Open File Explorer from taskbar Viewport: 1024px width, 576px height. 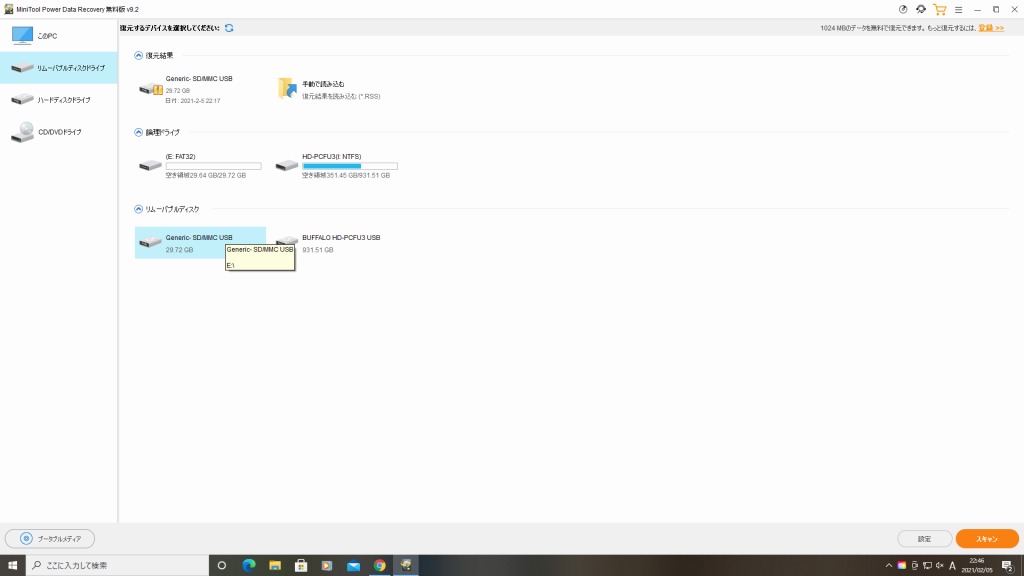click(x=275, y=566)
